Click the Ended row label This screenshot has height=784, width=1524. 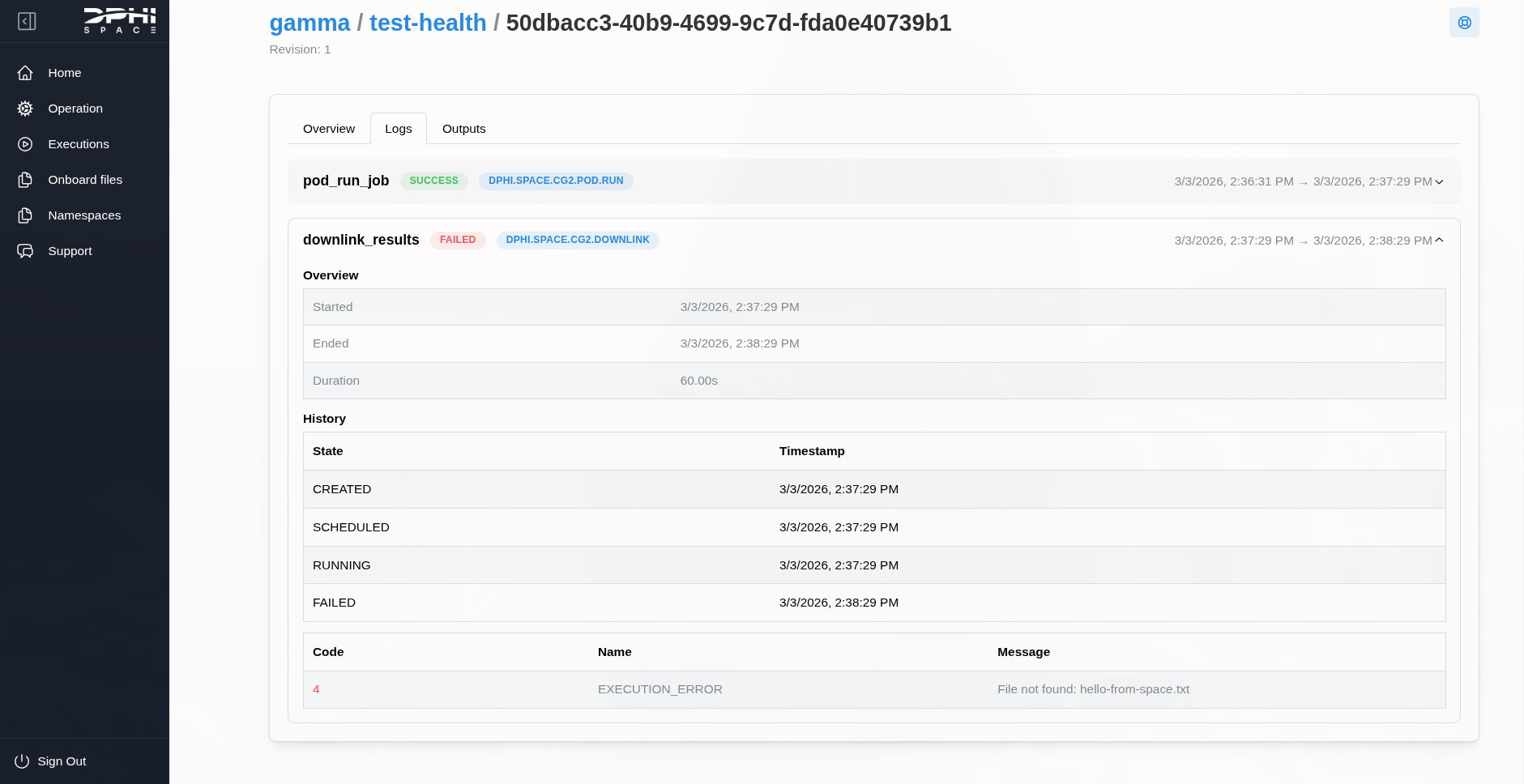coord(331,343)
